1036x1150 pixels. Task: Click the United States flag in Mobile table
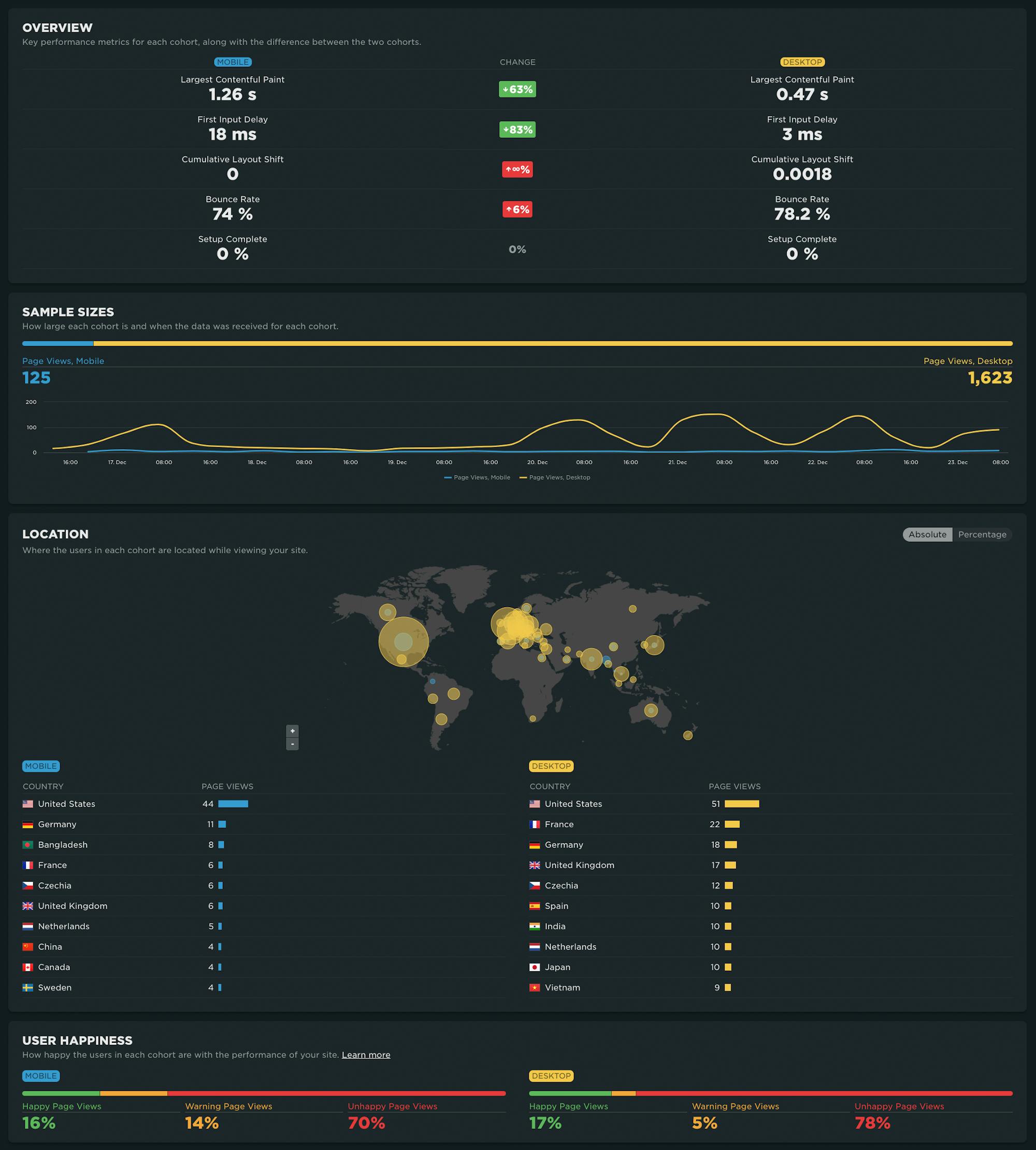click(x=28, y=804)
